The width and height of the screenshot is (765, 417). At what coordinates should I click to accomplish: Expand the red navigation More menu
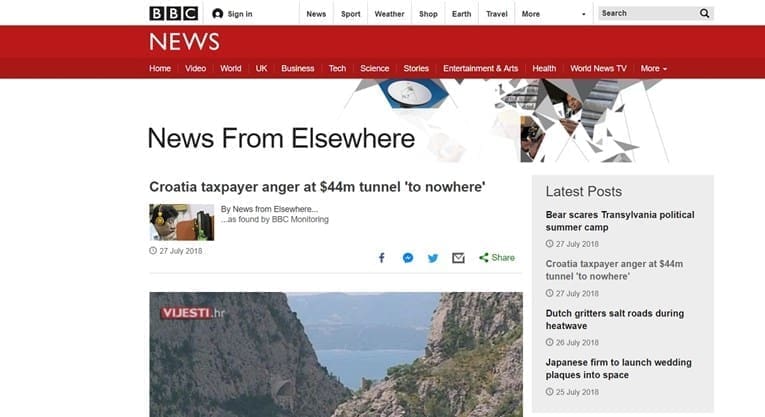[654, 69]
